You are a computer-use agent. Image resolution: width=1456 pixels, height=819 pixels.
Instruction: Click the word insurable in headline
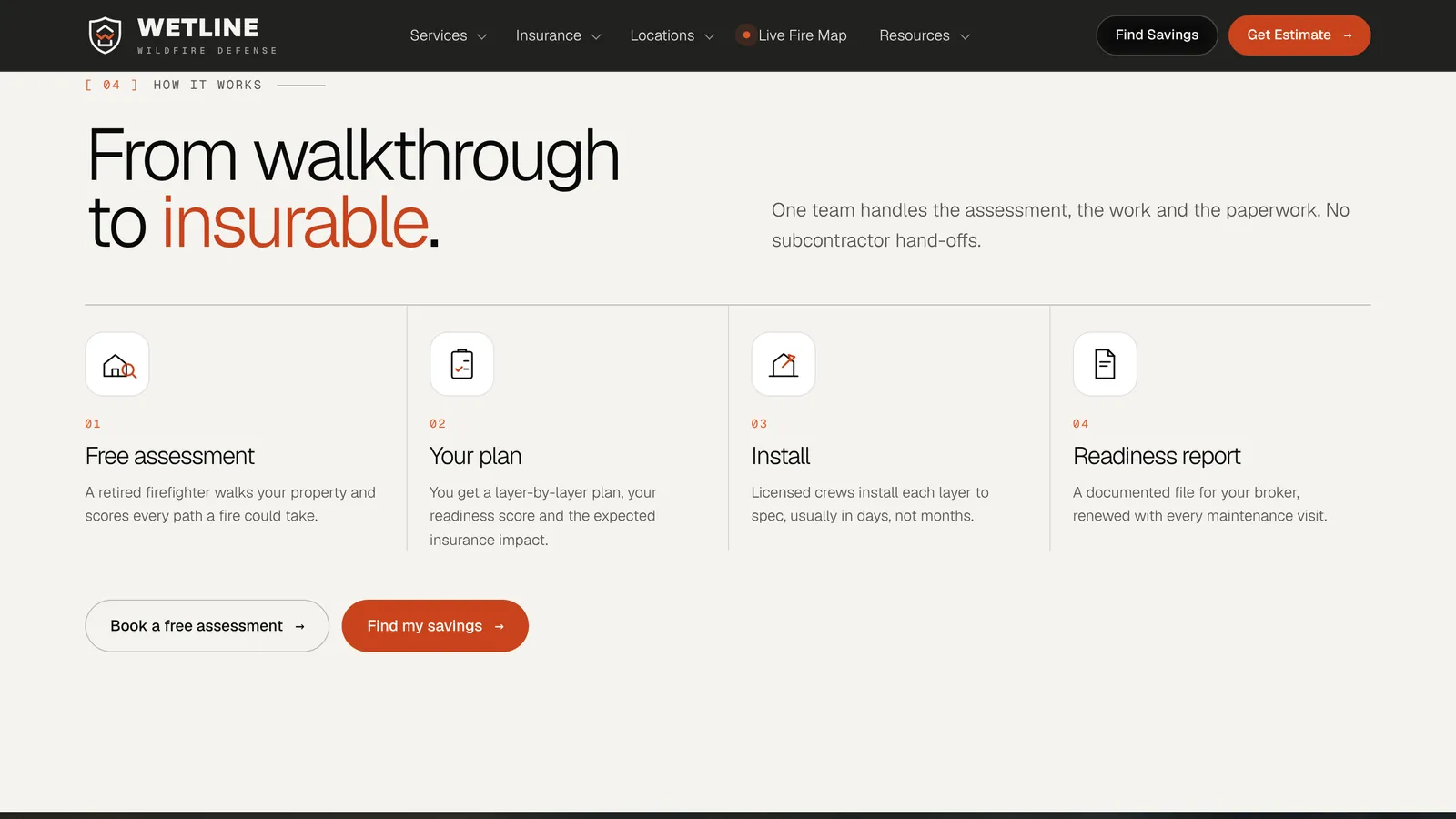click(295, 222)
